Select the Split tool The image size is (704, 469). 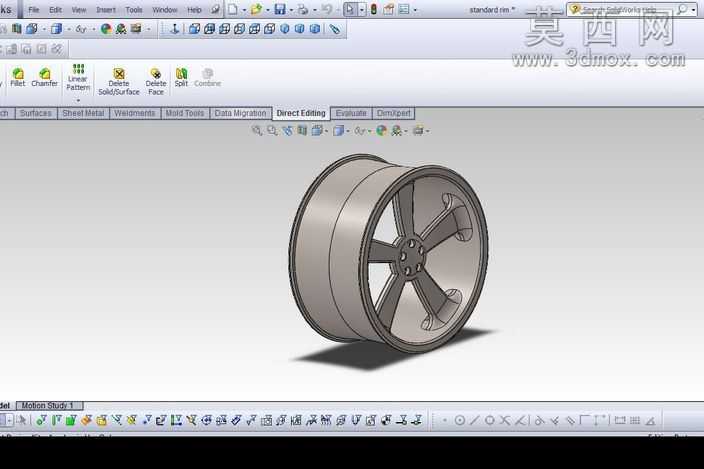pyautogui.click(x=181, y=77)
